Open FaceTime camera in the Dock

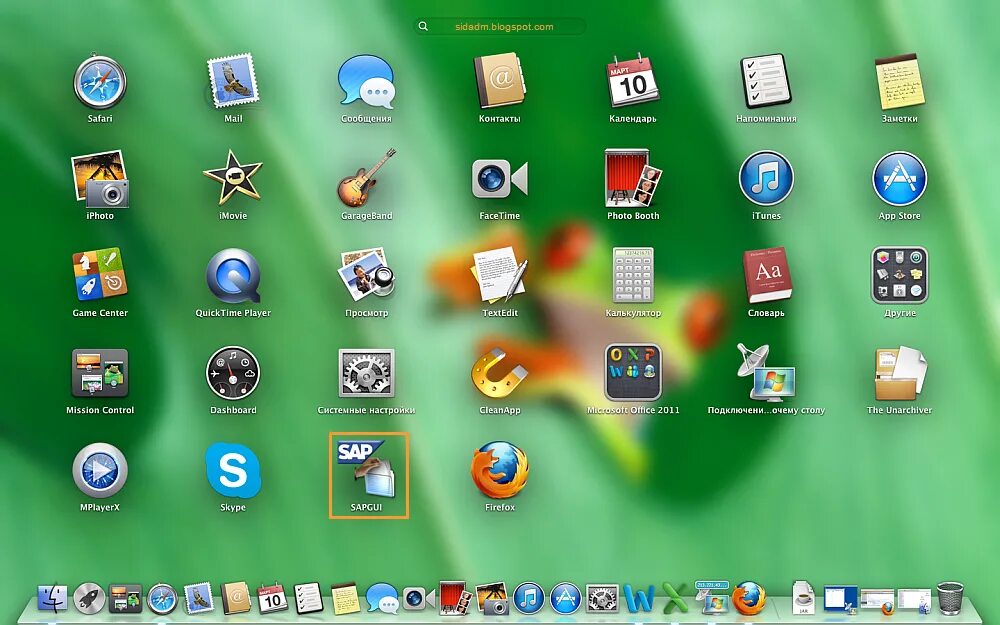[418, 599]
